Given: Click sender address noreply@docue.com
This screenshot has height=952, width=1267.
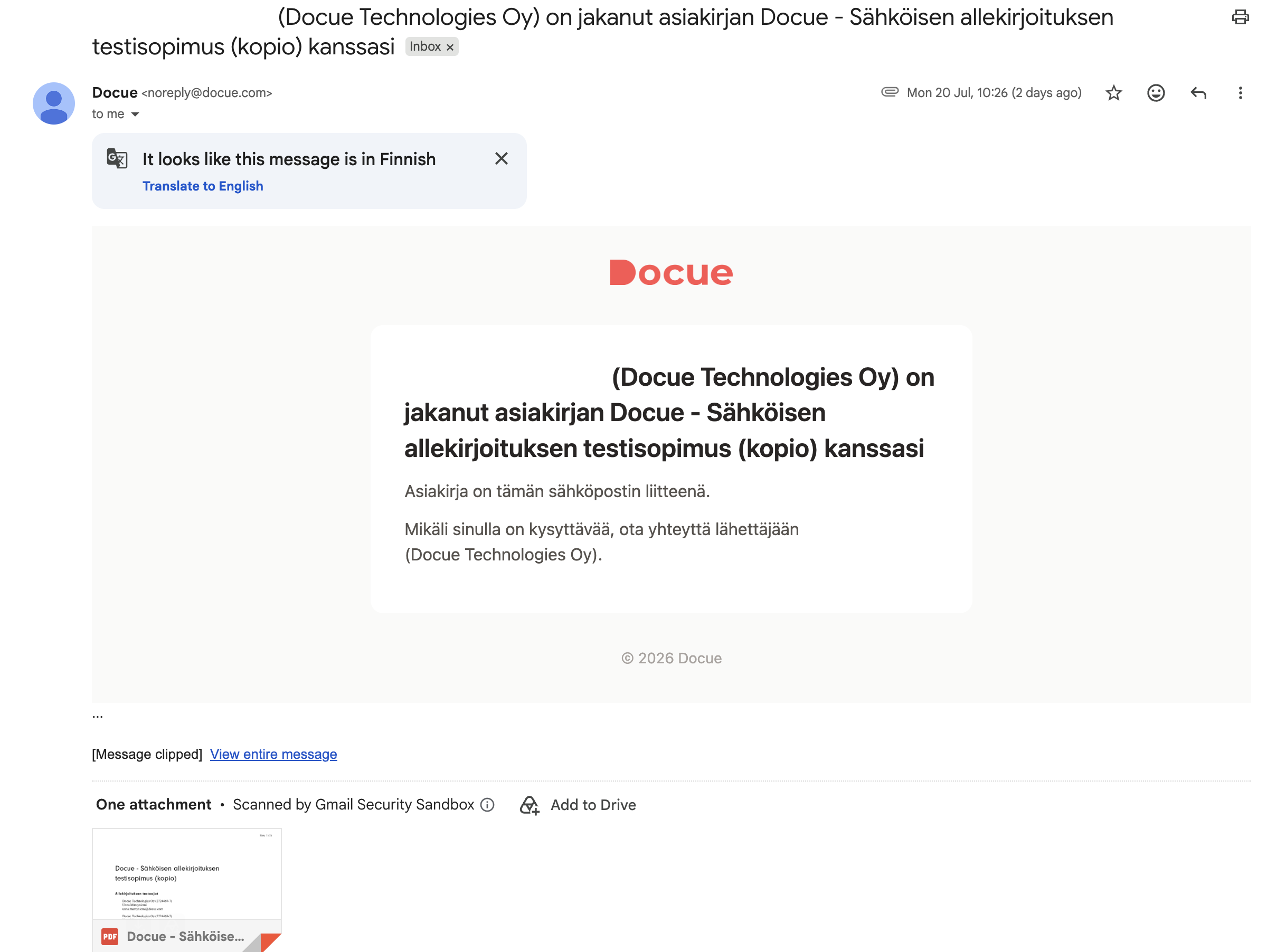Looking at the screenshot, I should click(x=207, y=93).
